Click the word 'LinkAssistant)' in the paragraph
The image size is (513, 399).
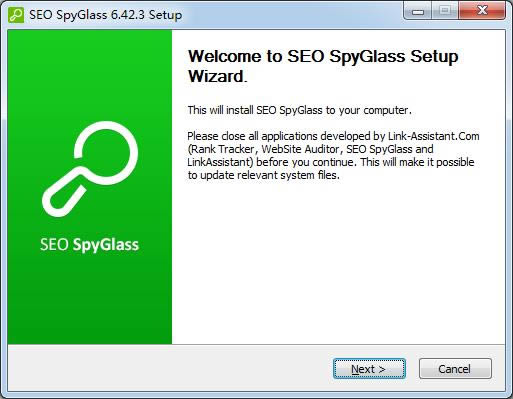(220, 162)
